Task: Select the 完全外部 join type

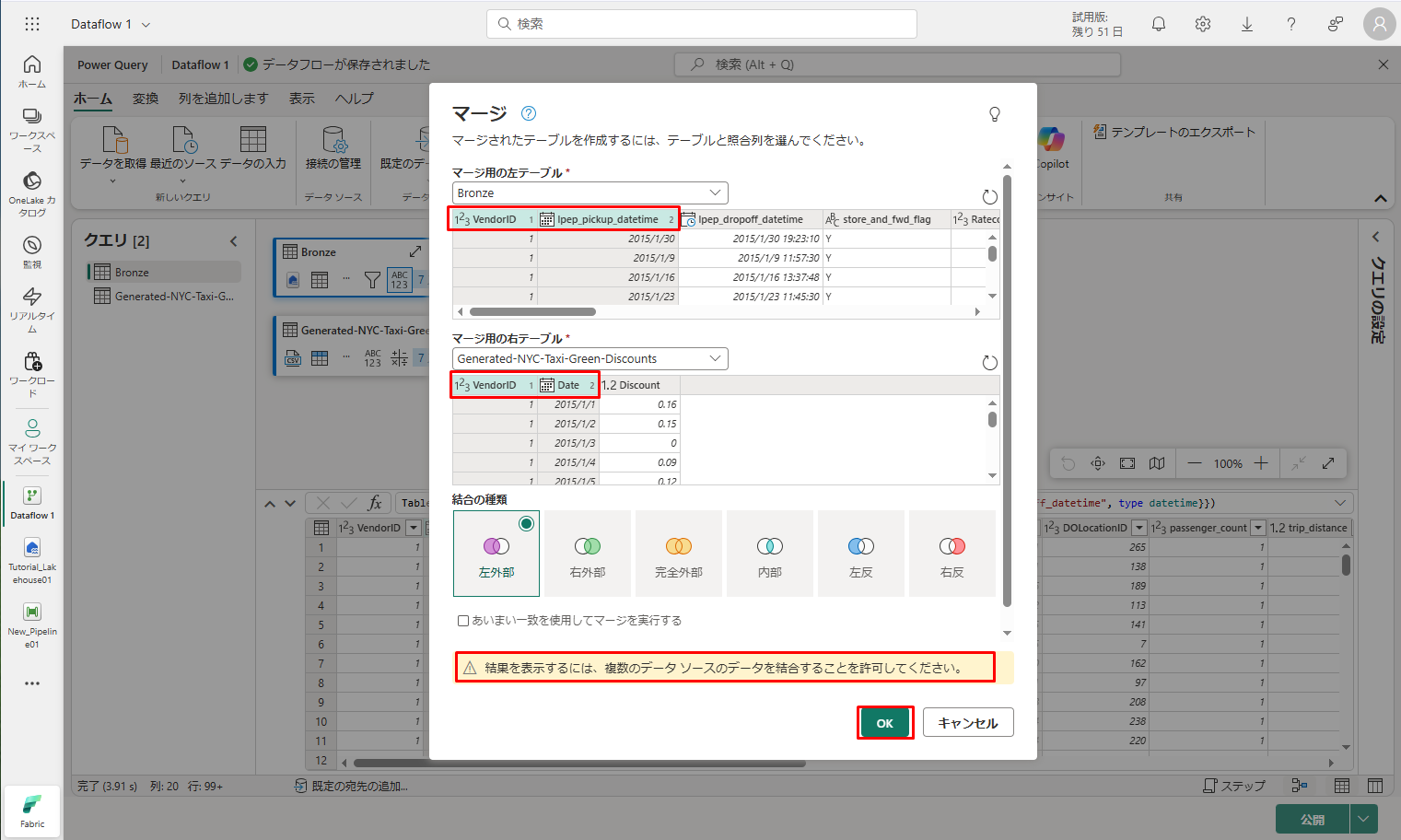Action: pyautogui.click(x=679, y=554)
